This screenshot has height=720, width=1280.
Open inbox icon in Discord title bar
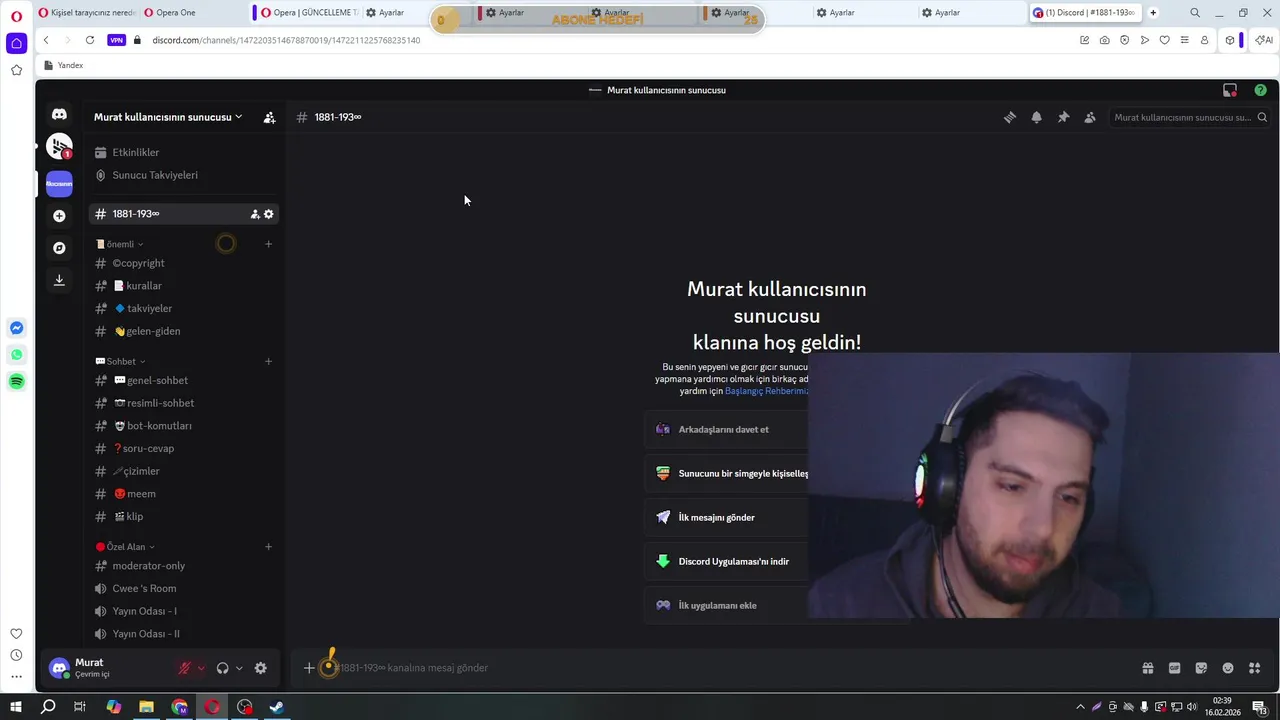click(1230, 90)
